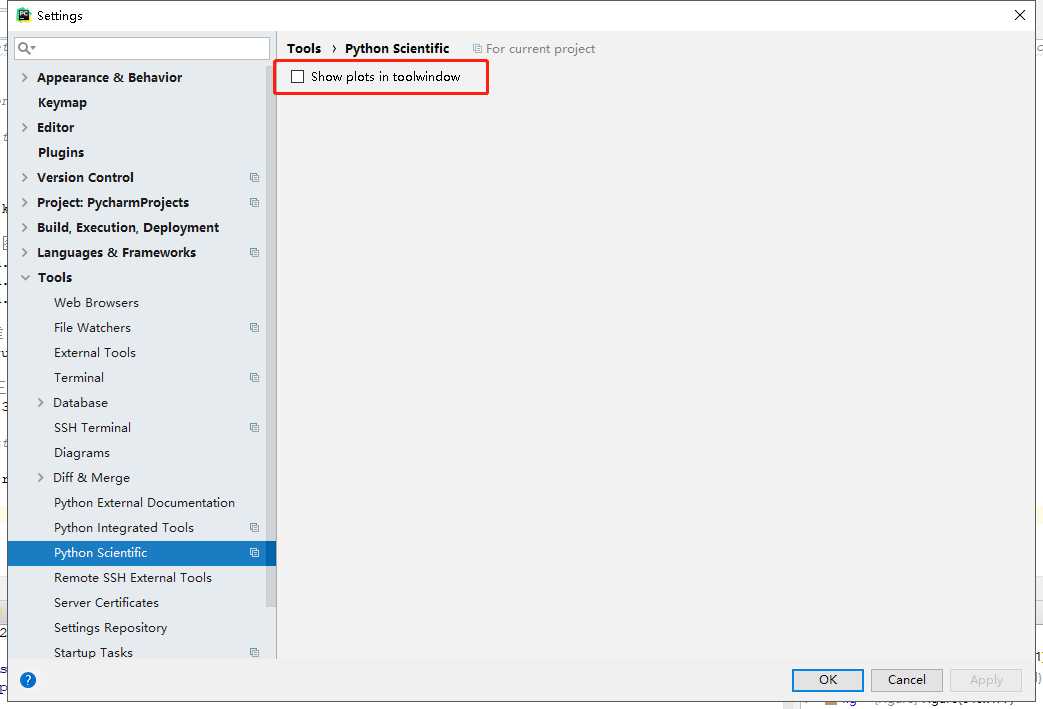Viewport: 1043px width, 709px height.
Task: Select Server Certificates entry
Action: [106, 603]
